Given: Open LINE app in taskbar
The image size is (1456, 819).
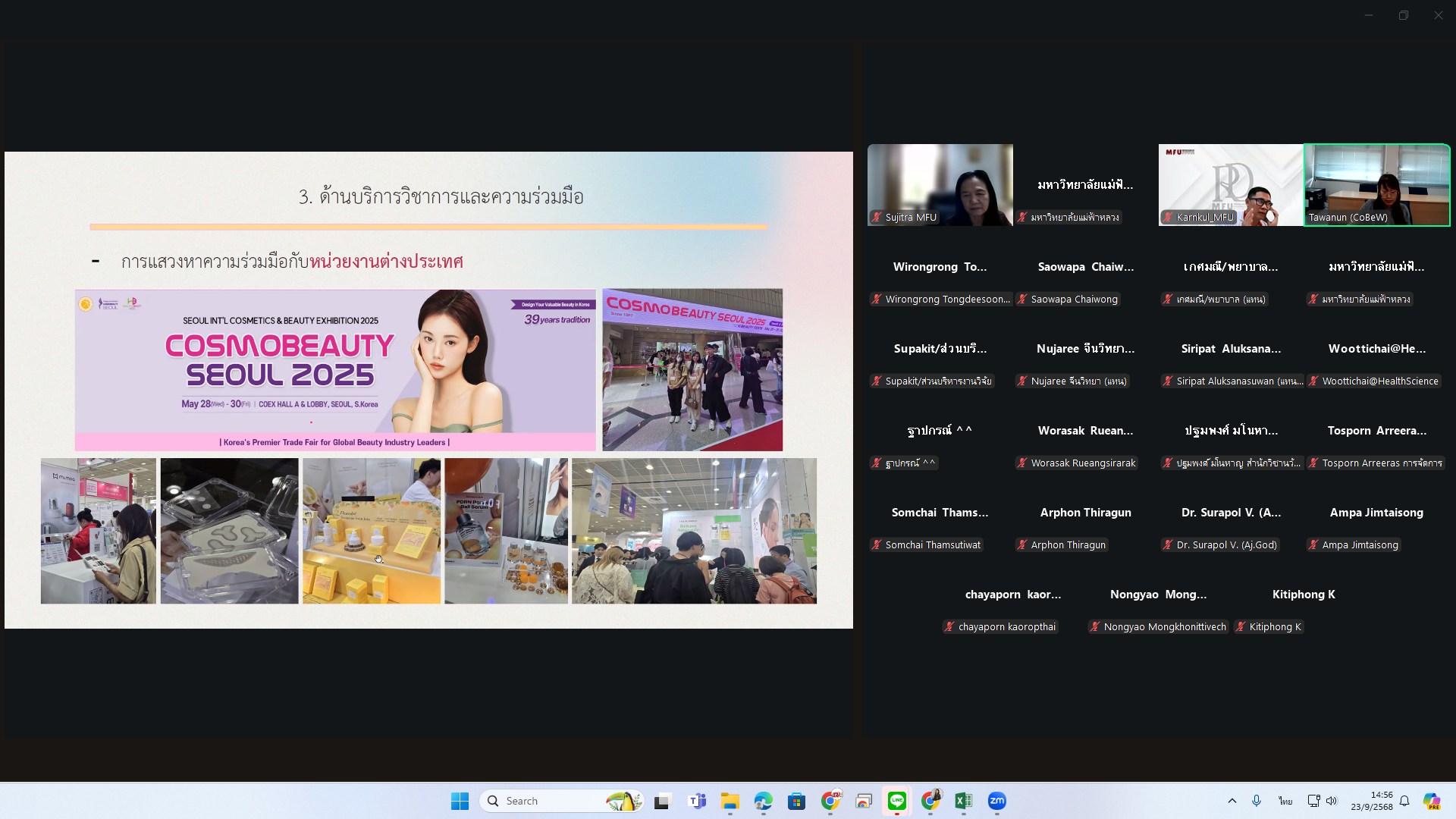Looking at the screenshot, I should (x=897, y=801).
